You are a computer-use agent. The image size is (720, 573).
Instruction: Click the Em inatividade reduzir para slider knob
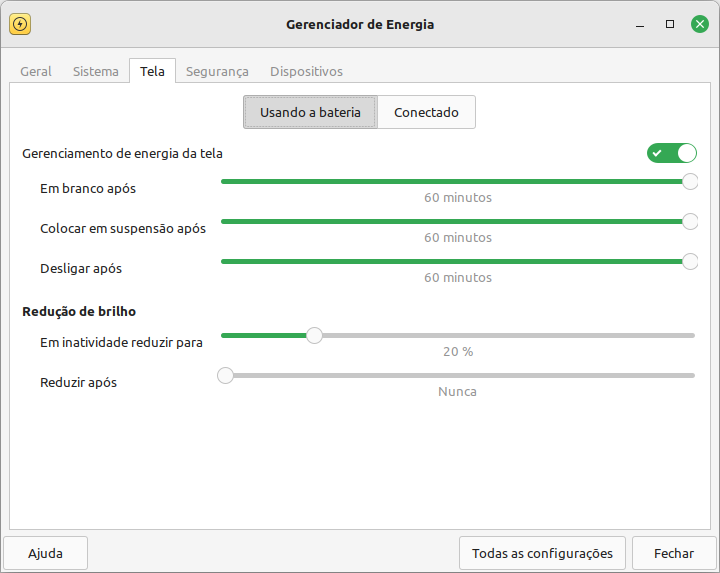[315, 336]
